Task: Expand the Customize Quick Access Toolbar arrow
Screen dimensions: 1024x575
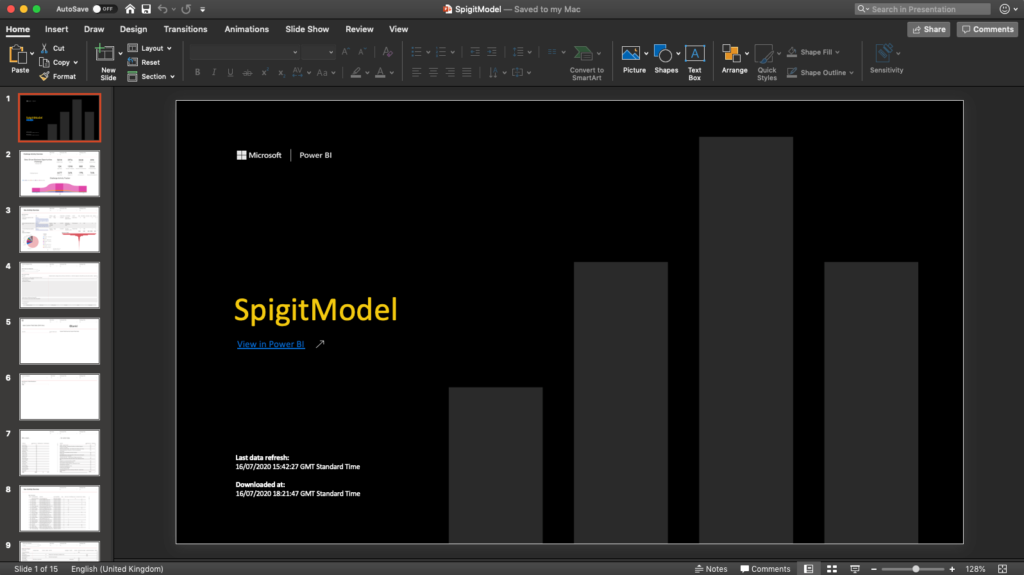Action: pyautogui.click(x=202, y=9)
